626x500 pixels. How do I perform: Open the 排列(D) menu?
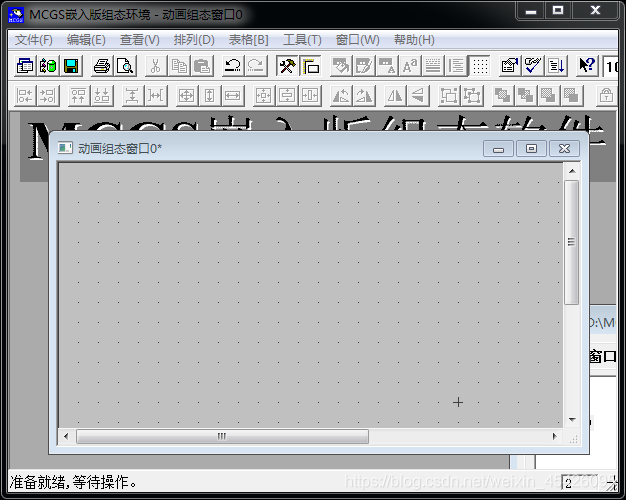(x=194, y=40)
